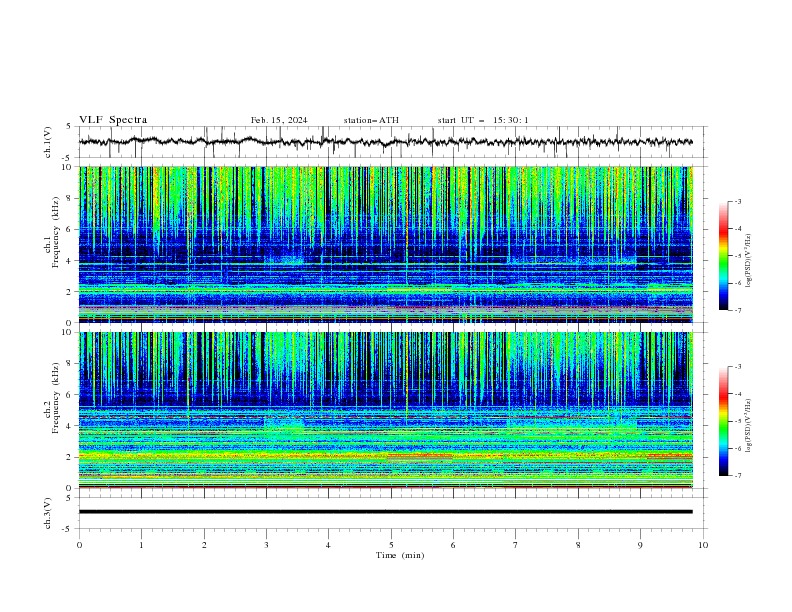Click the "start UT = 15:30:1" text
This screenshot has height=612, width=792.
click(x=483, y=120)
